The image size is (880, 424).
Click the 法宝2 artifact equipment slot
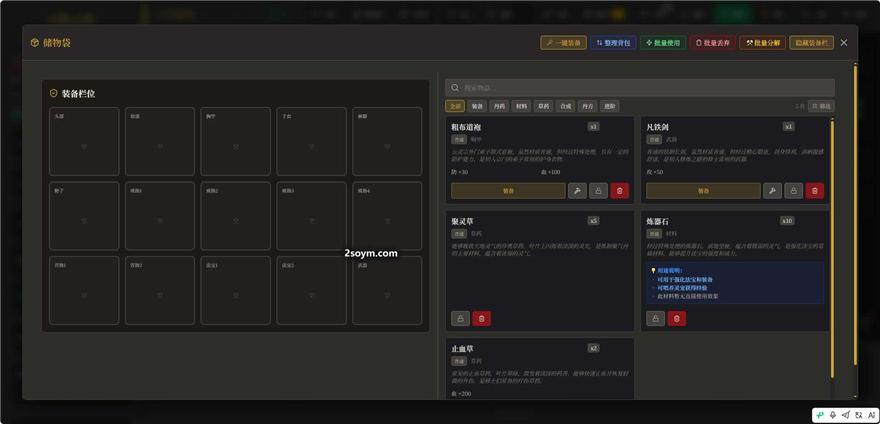[x=311, y=291]
